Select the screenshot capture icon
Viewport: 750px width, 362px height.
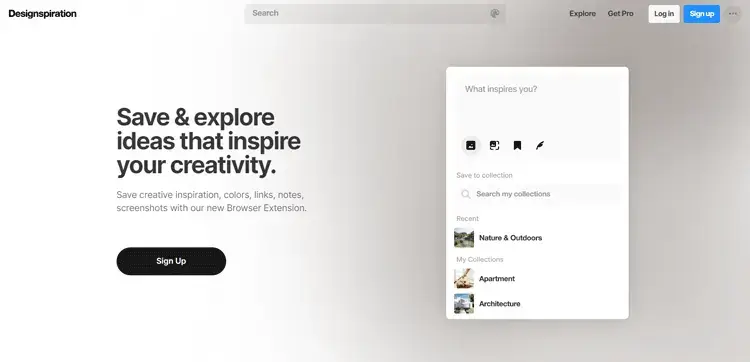click(x=495, y=145)
